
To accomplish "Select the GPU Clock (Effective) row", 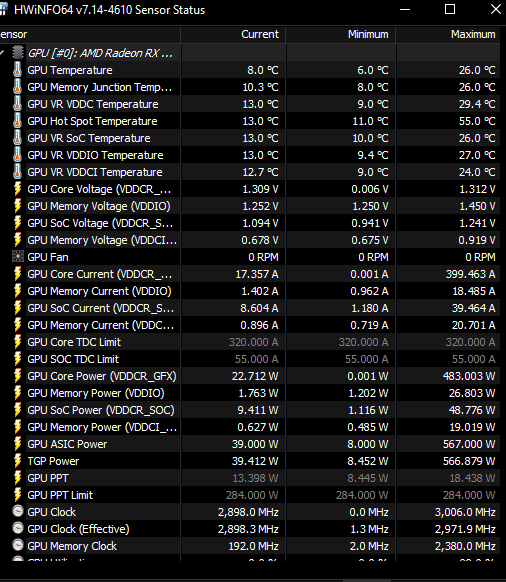I will coord(250,529).
